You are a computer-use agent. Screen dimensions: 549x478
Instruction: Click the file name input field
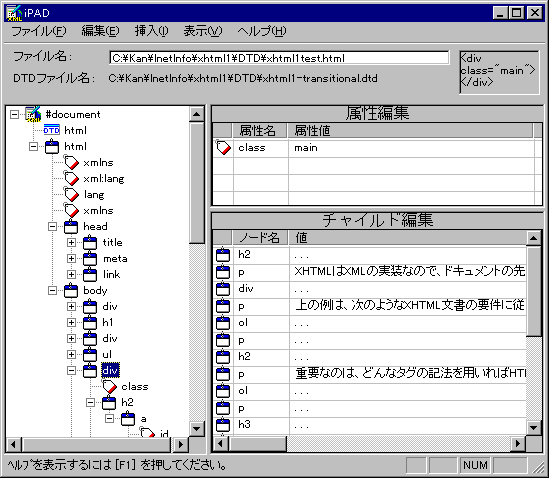coord(279,58)
